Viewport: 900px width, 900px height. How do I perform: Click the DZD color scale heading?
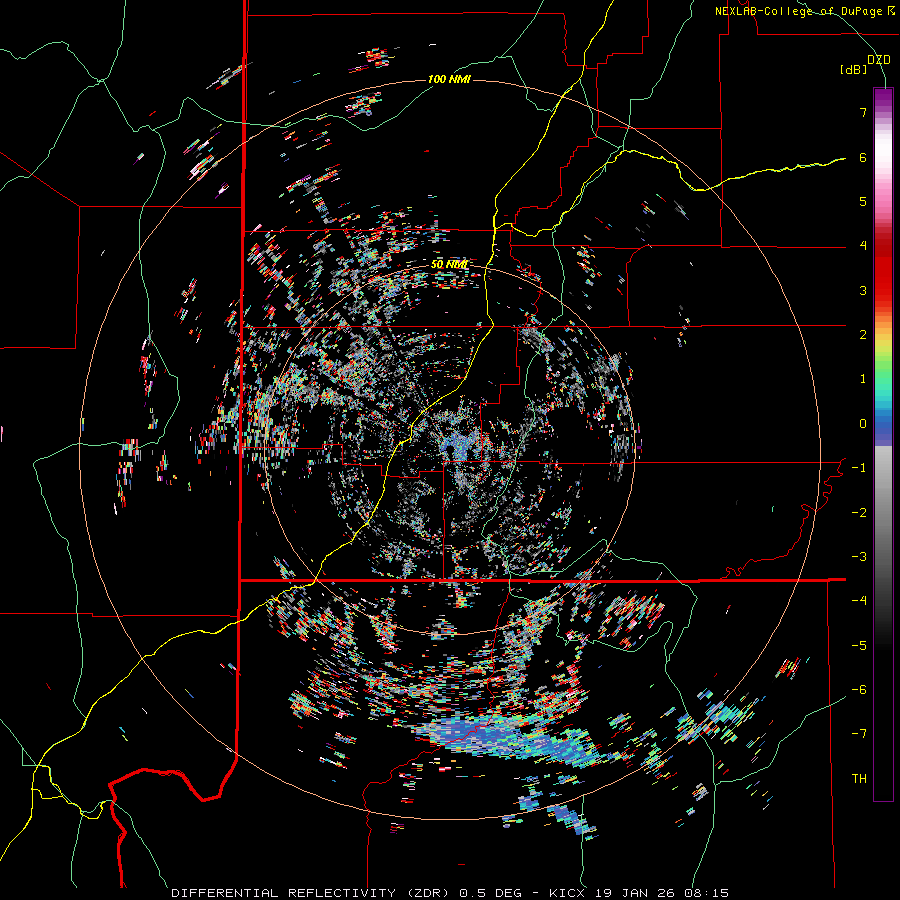click(878, 60)
